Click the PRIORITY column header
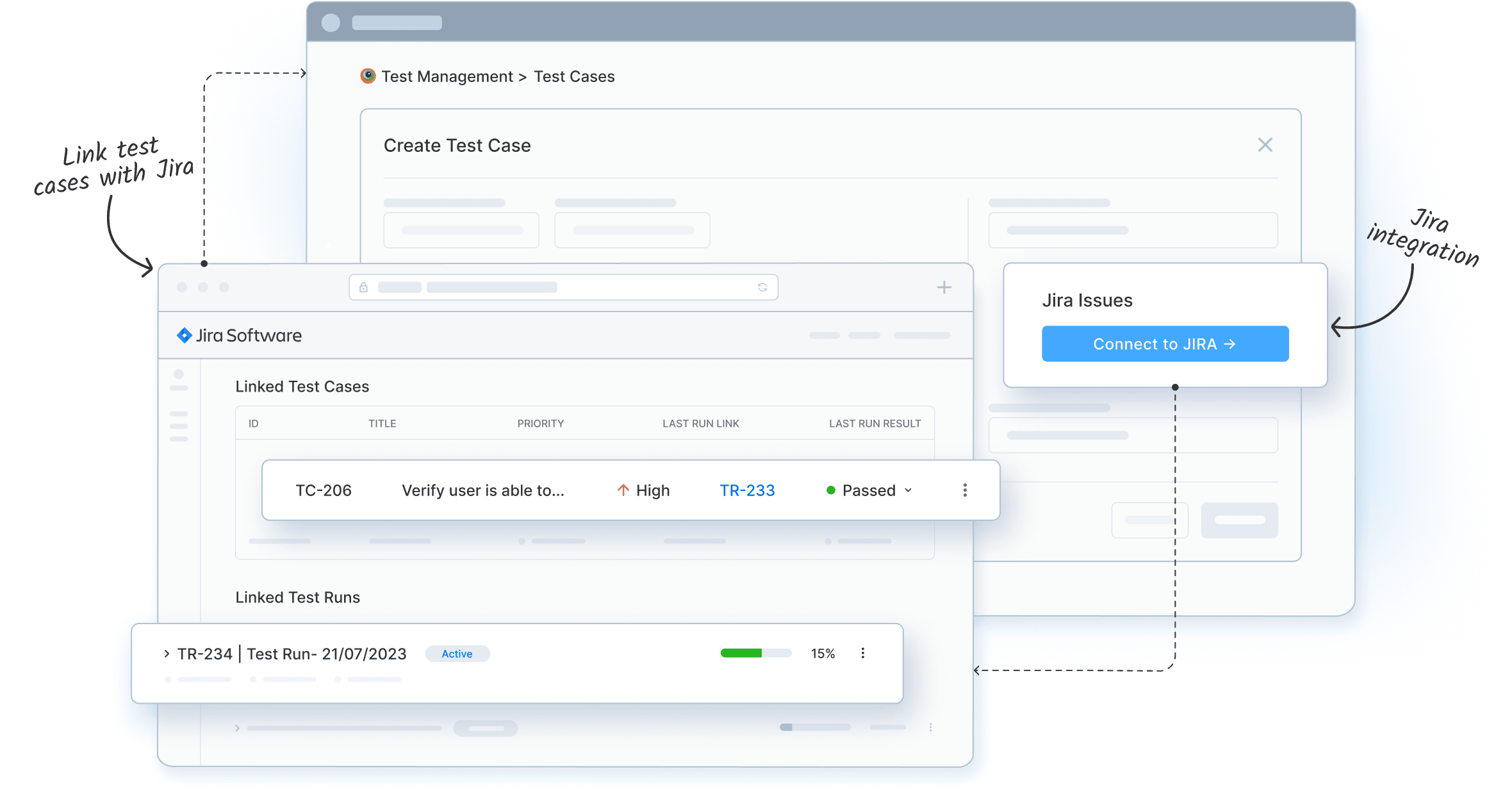 tap(540, 423)
